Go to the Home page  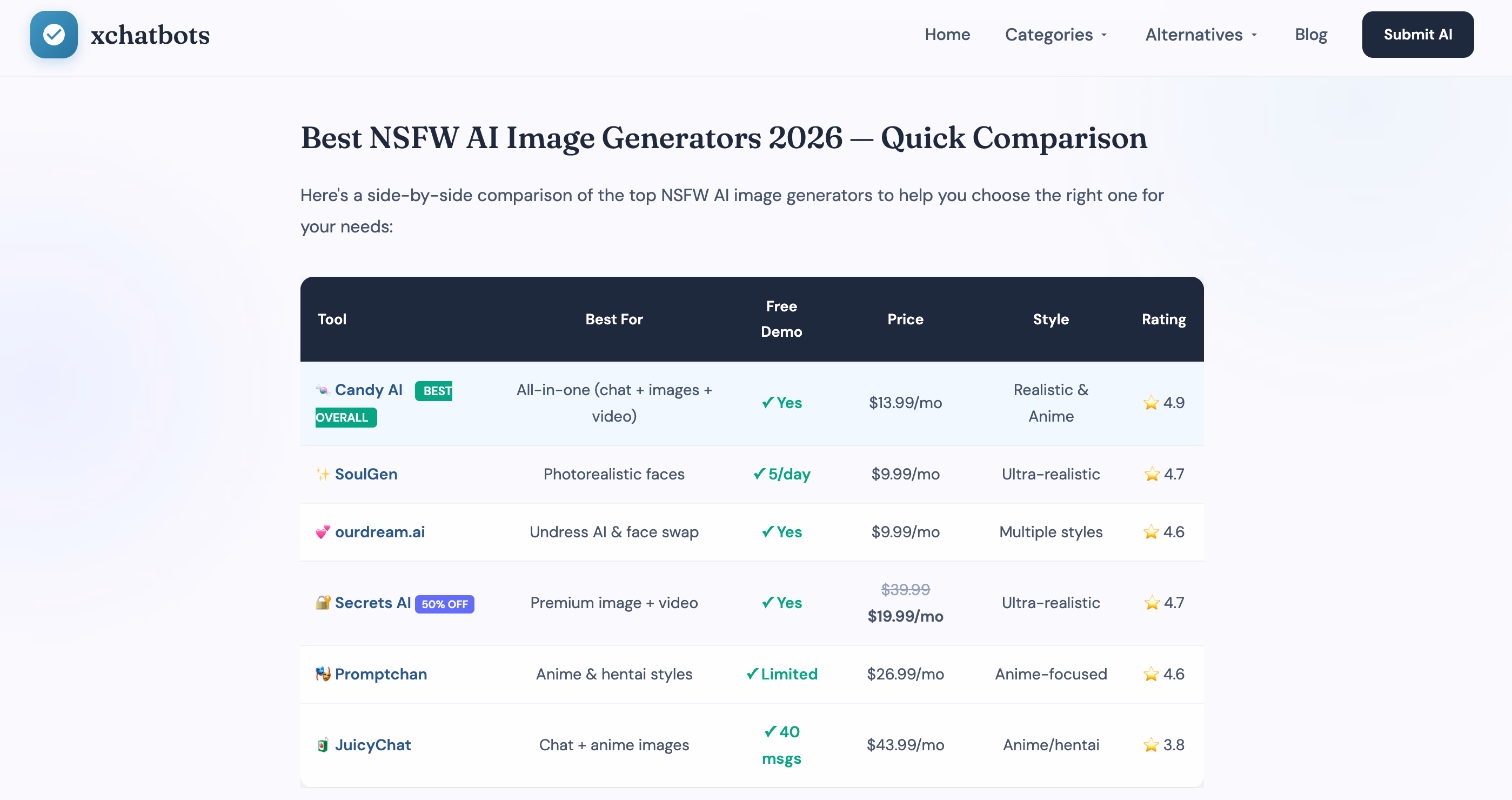coord(947,35)
